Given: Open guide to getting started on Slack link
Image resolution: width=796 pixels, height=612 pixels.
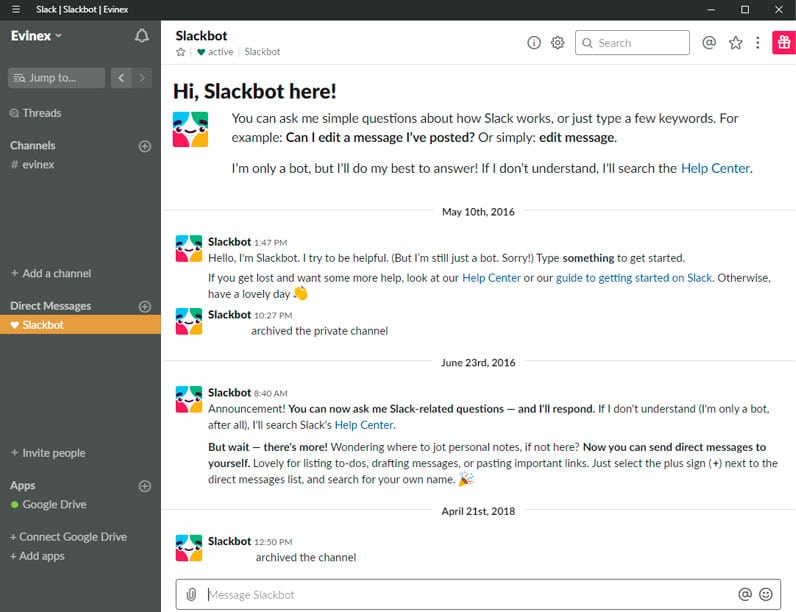Looking at the screenshot, I should pyautogui.click(x=634, y=278).
